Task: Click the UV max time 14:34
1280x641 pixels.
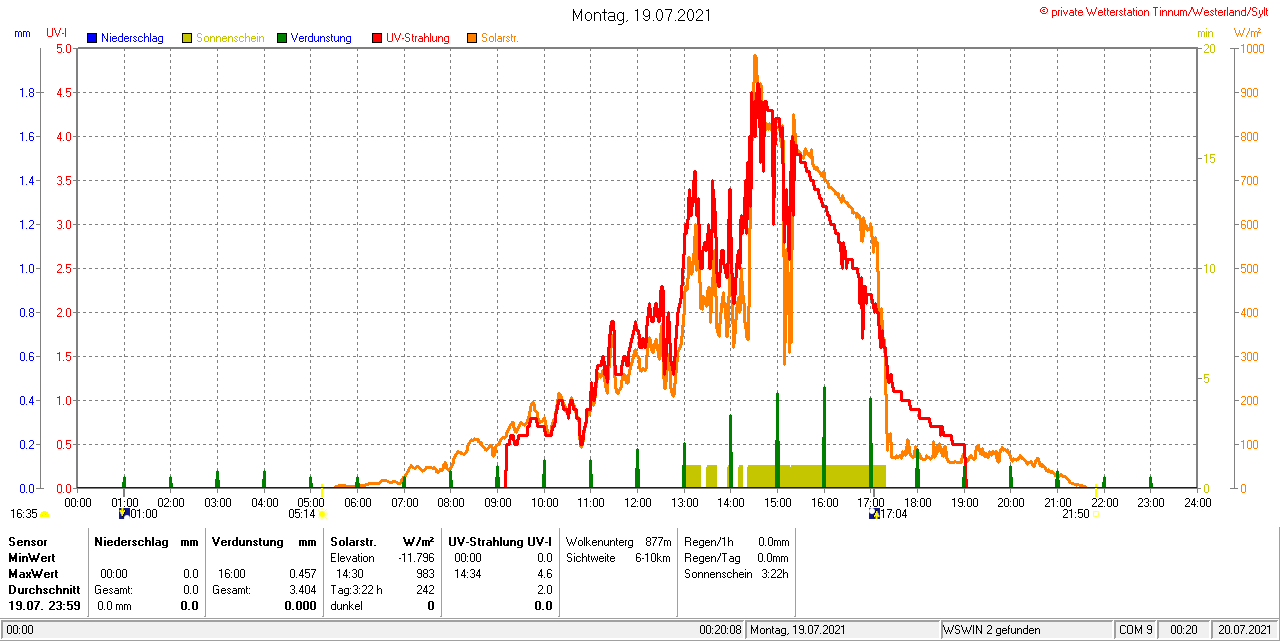Action: tap(468, 574)
